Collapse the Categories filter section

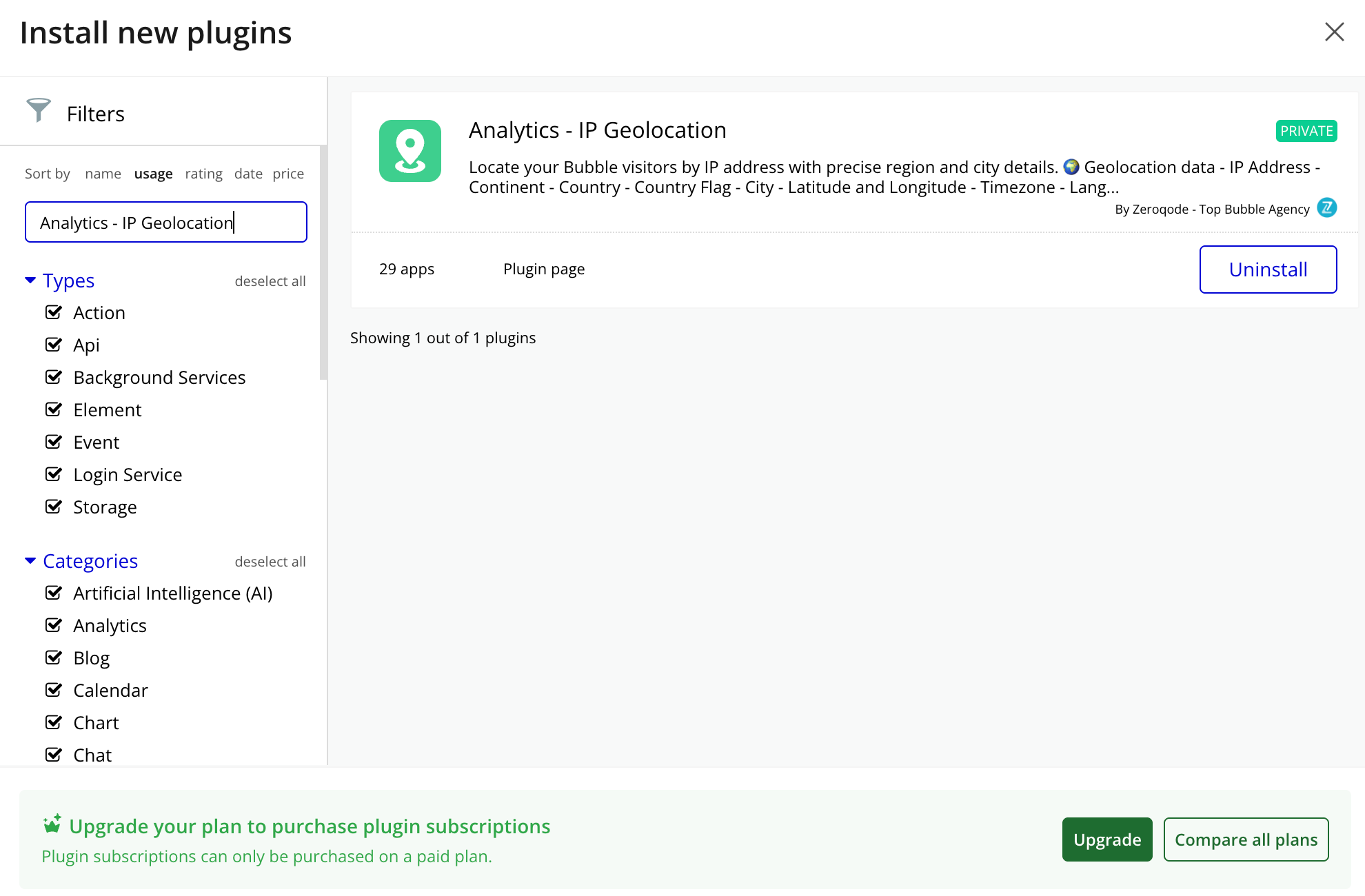[30, 560]
